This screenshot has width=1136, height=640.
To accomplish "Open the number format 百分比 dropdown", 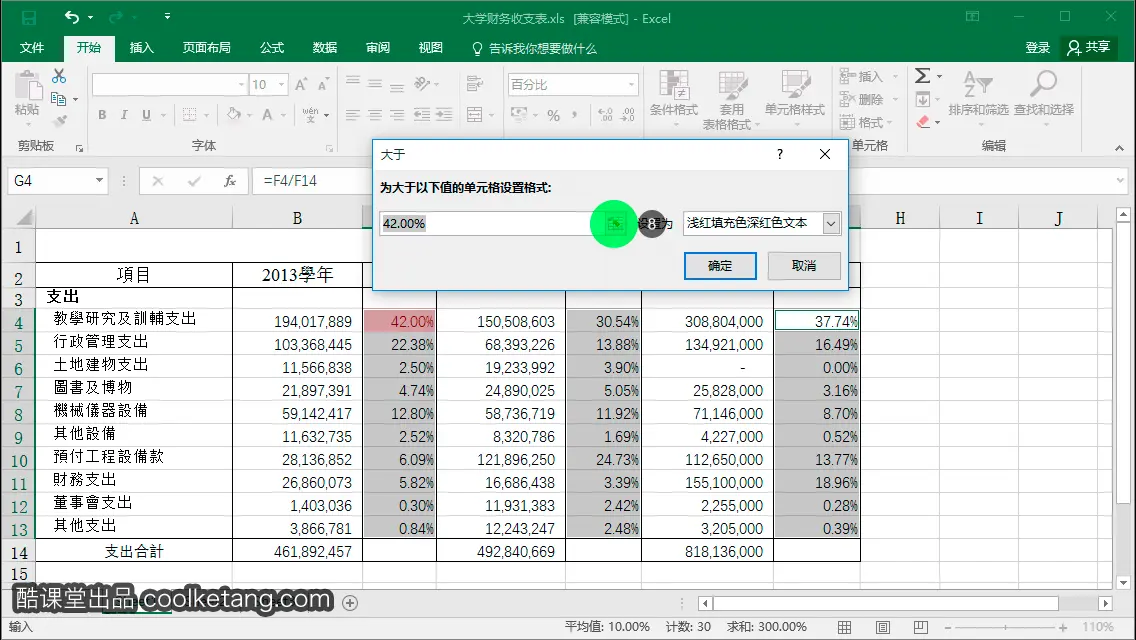I will point(631,85).
